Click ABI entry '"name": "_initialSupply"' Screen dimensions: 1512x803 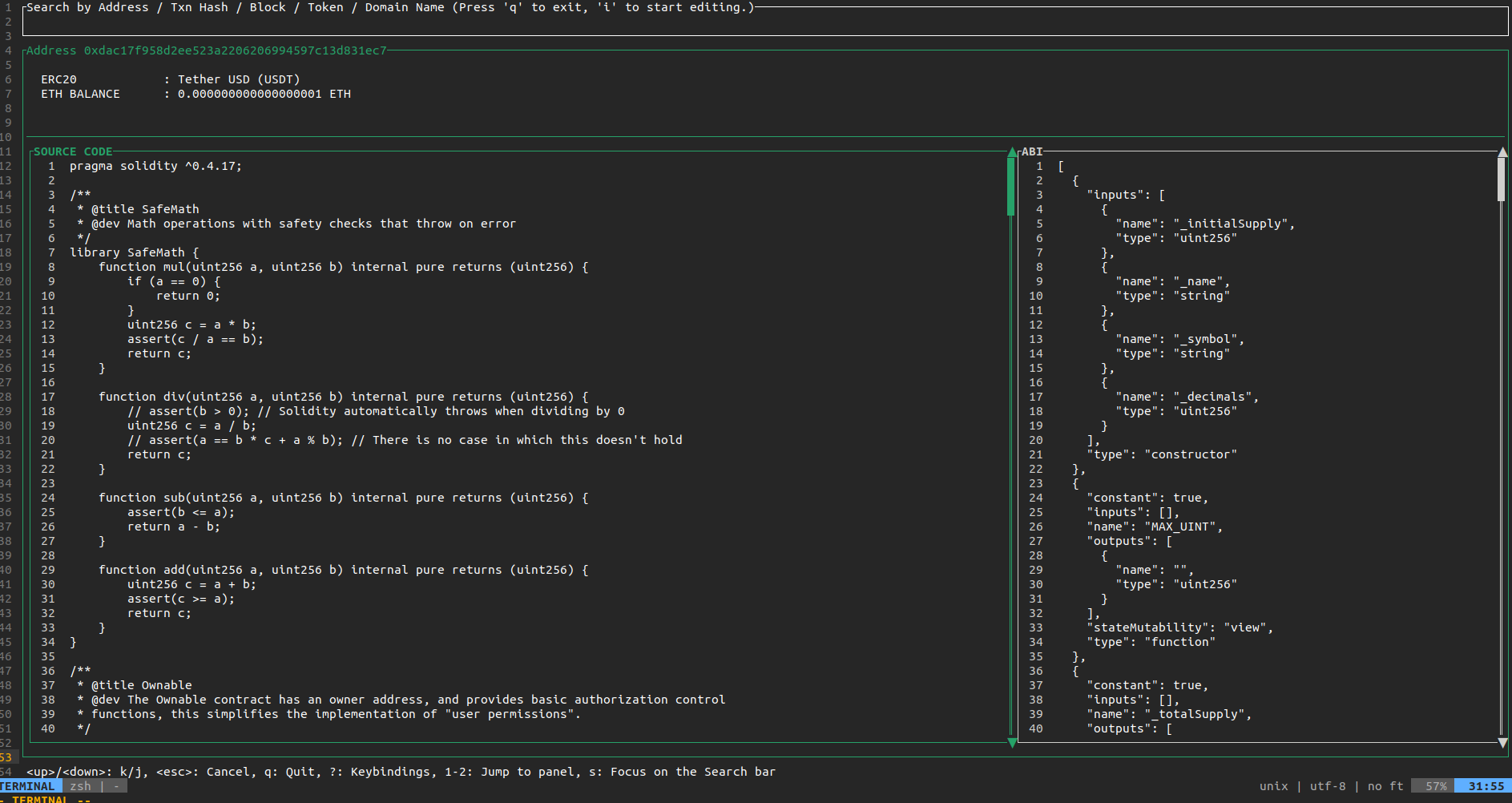tap(1205, 224)
